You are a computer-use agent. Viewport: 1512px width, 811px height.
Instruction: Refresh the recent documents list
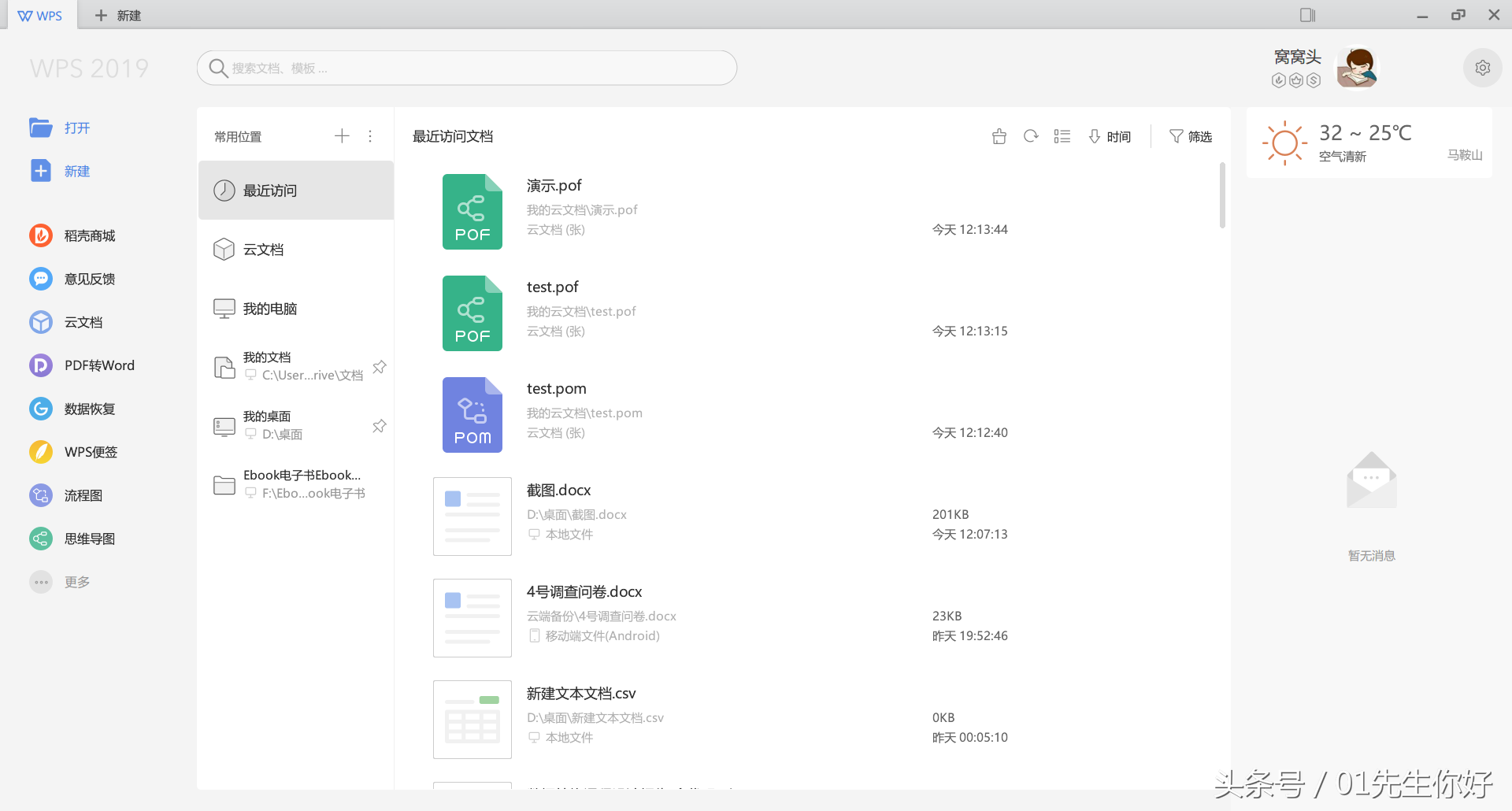click(x=1031, y=136)
